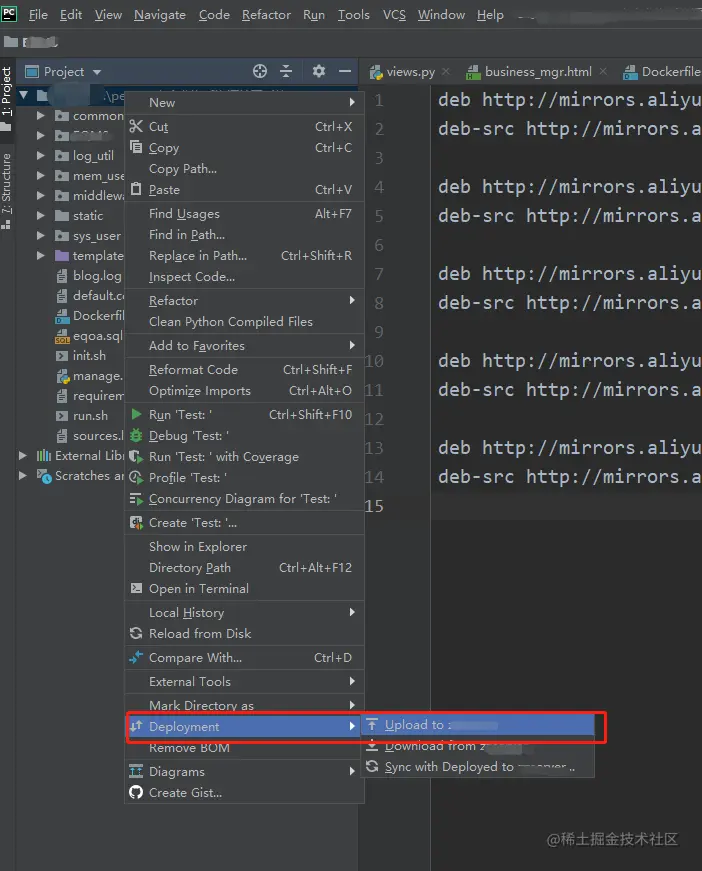The image size is (702, 871).
Task: Open the External Tools submenu
Action: (244, 681)
